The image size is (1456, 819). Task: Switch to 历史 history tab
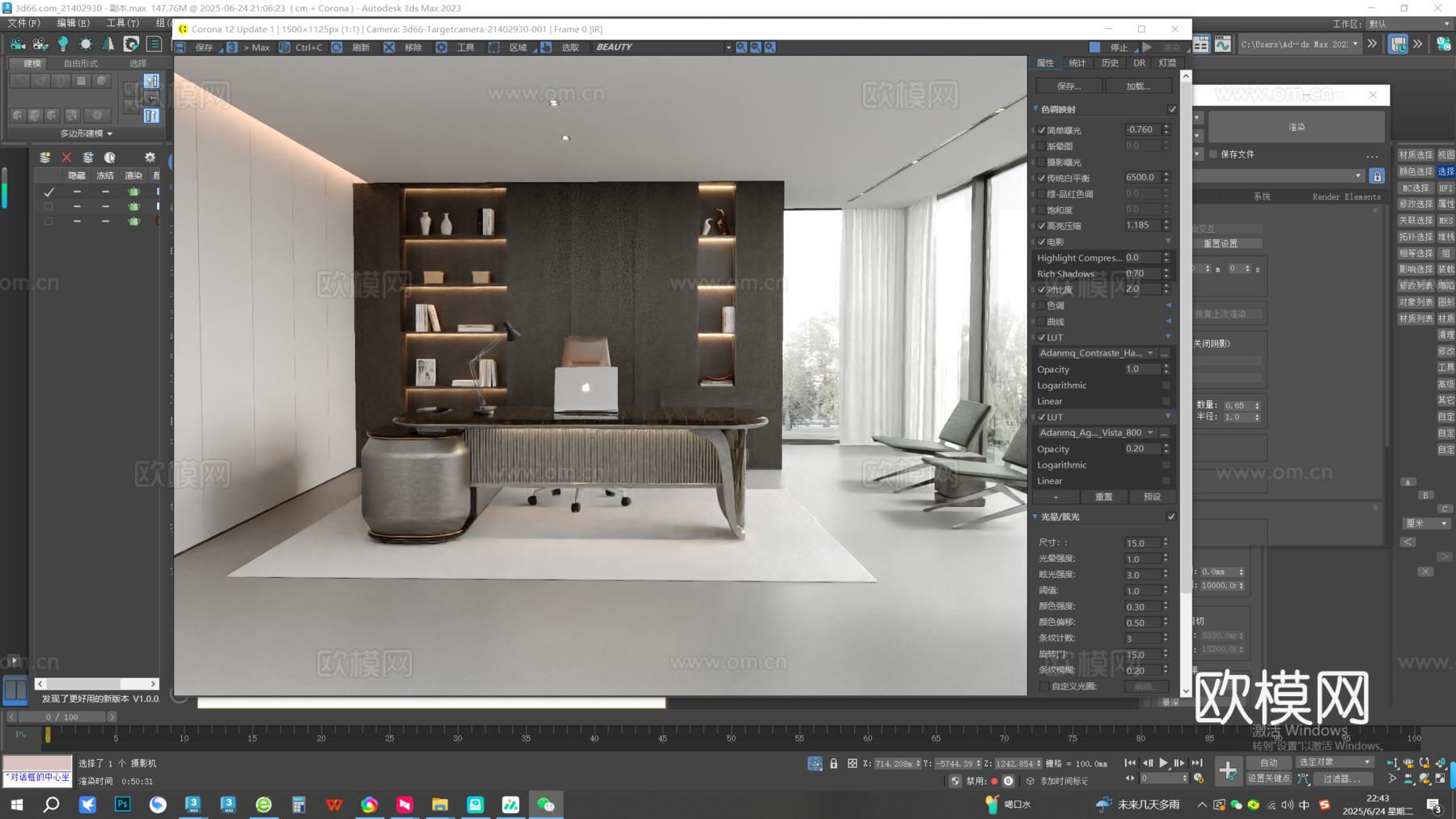pos(1110,63)
